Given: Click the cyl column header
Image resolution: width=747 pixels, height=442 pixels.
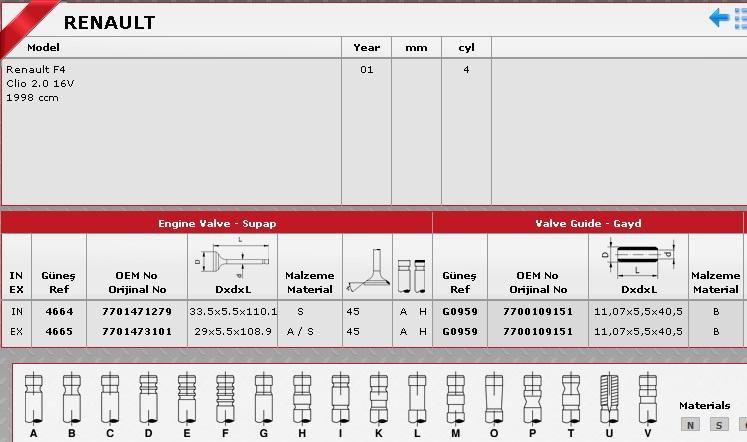Looking at the screenshot, I should coord(466,48).
